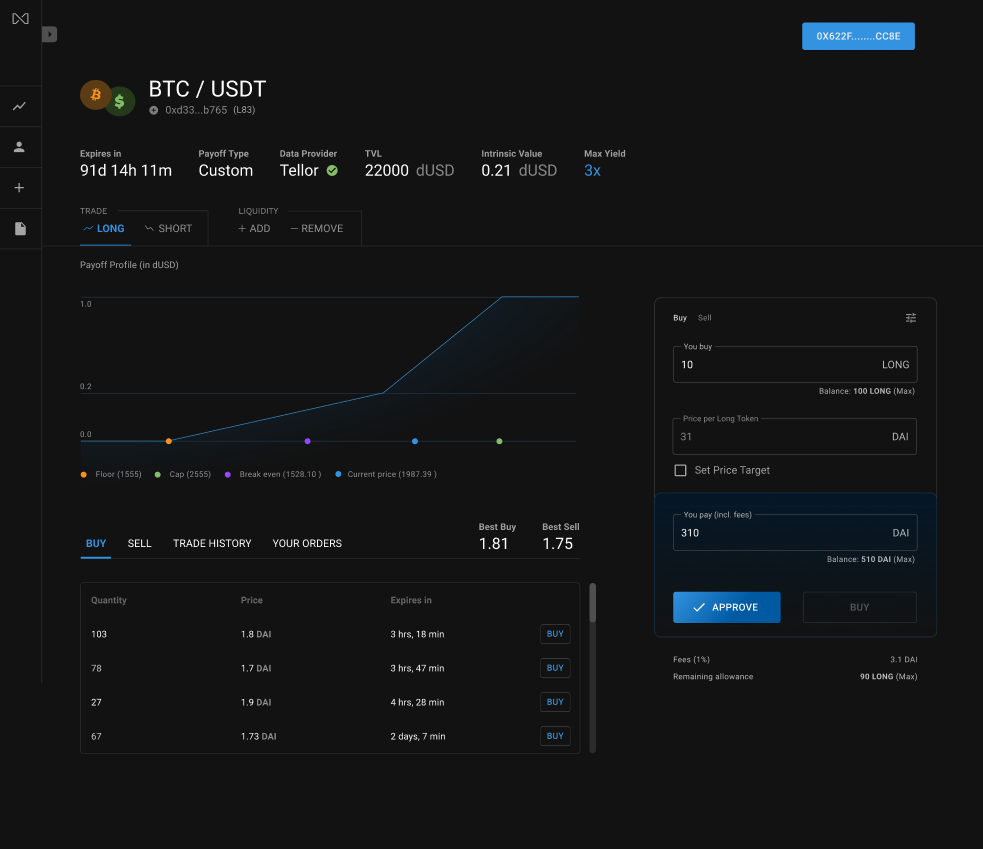Open the document icon in sidebar
983x849 pixels.
tap(19, 229)
